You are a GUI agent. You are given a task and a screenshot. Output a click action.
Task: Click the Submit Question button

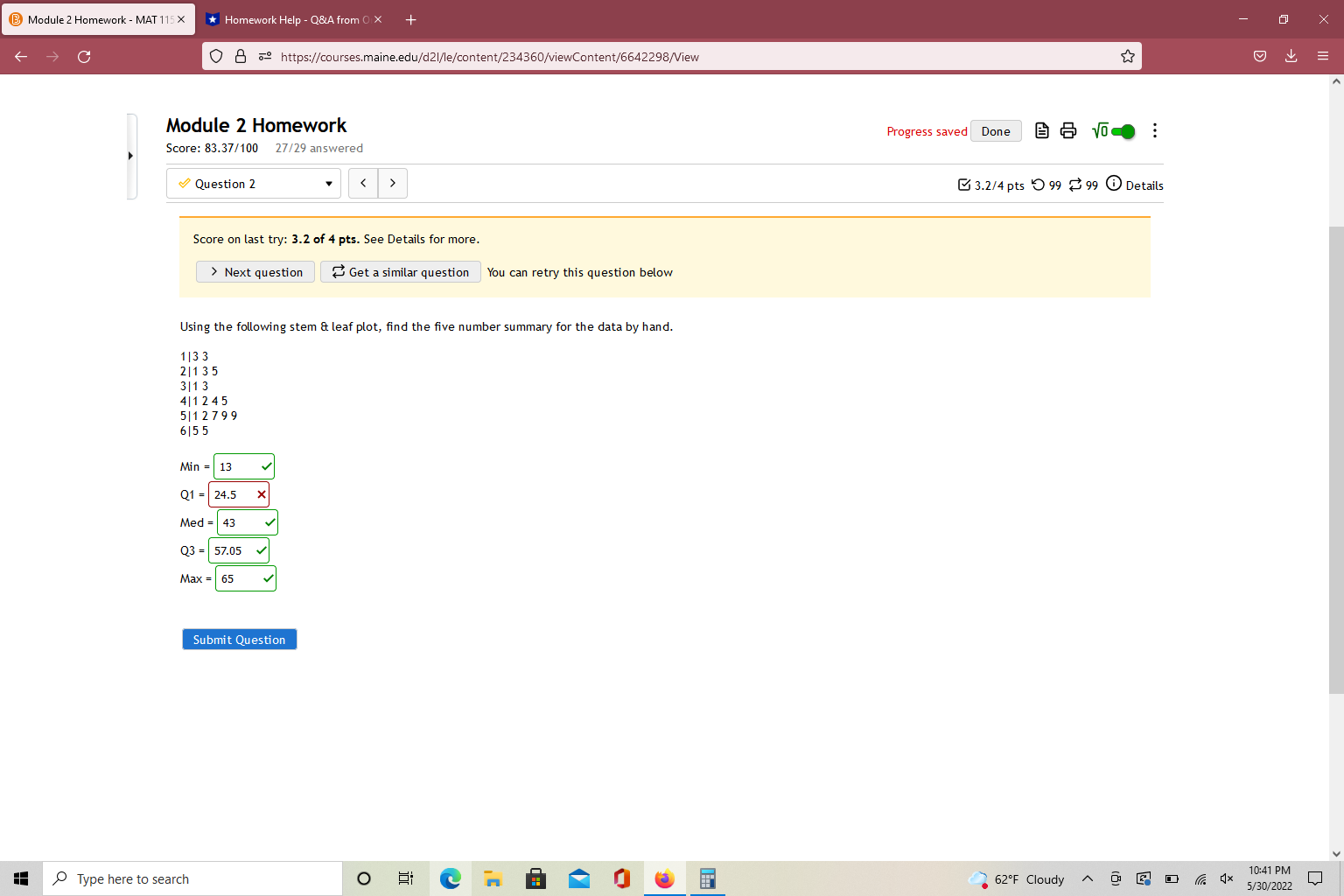(239, 639)
